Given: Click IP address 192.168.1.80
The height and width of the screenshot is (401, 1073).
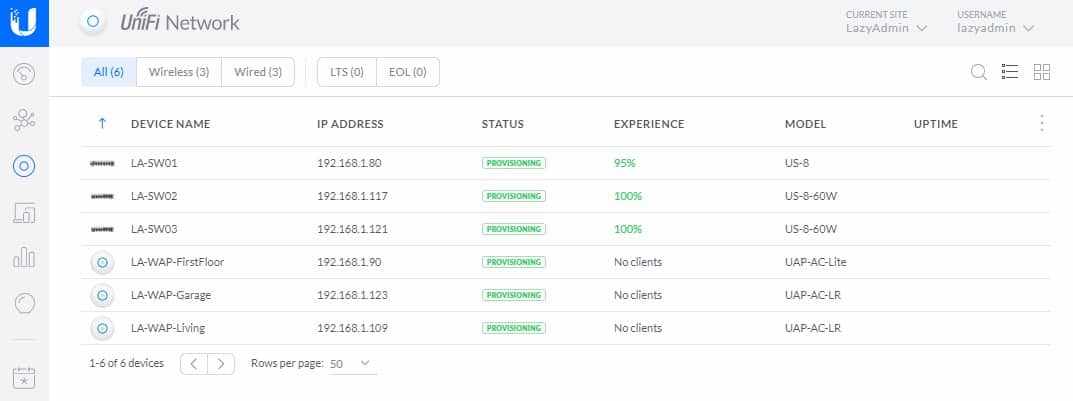Looking at the screenshot, I should point(349,164).
